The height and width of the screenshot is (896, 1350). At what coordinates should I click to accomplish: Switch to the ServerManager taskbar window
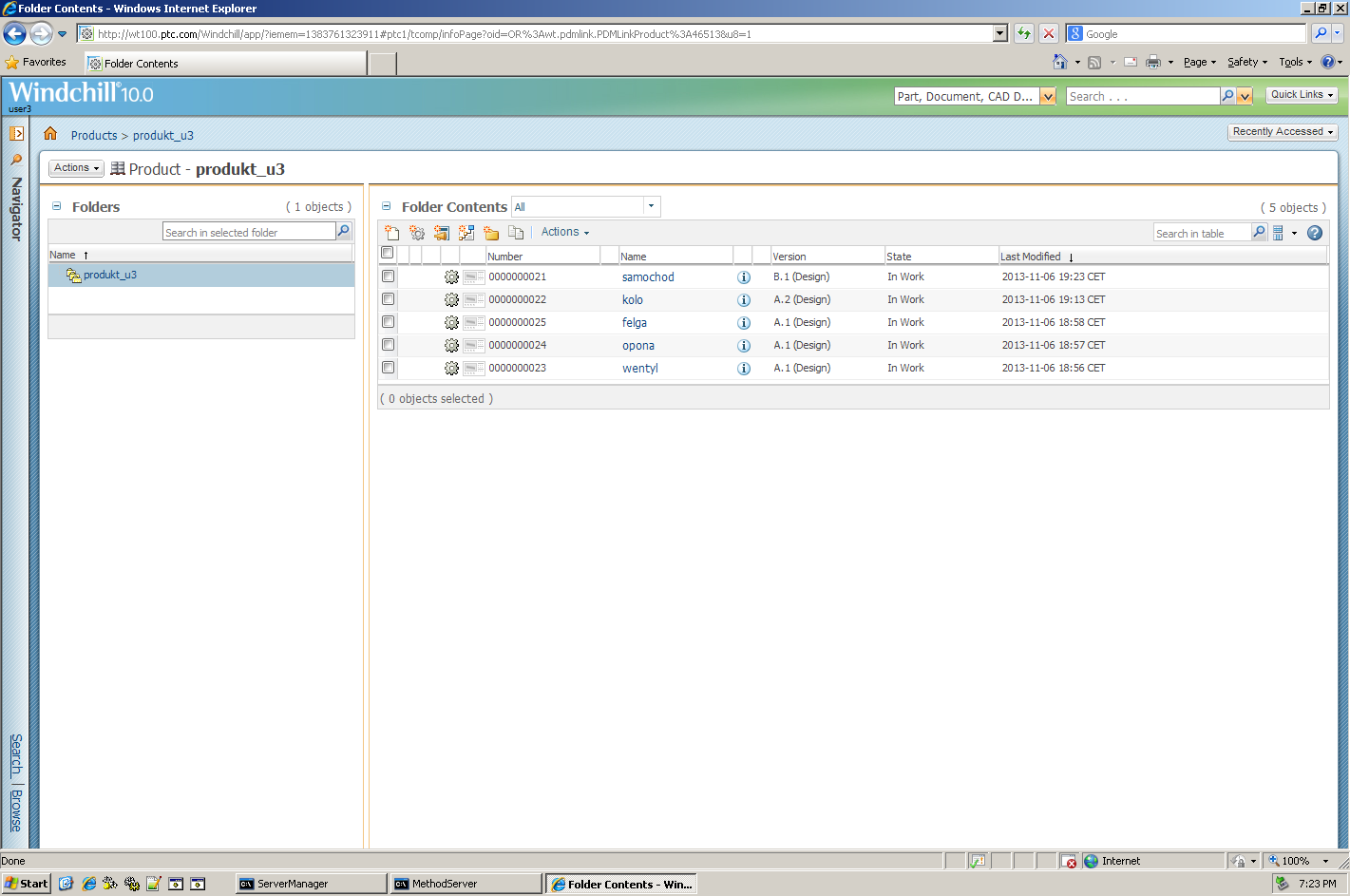point(311,884)
